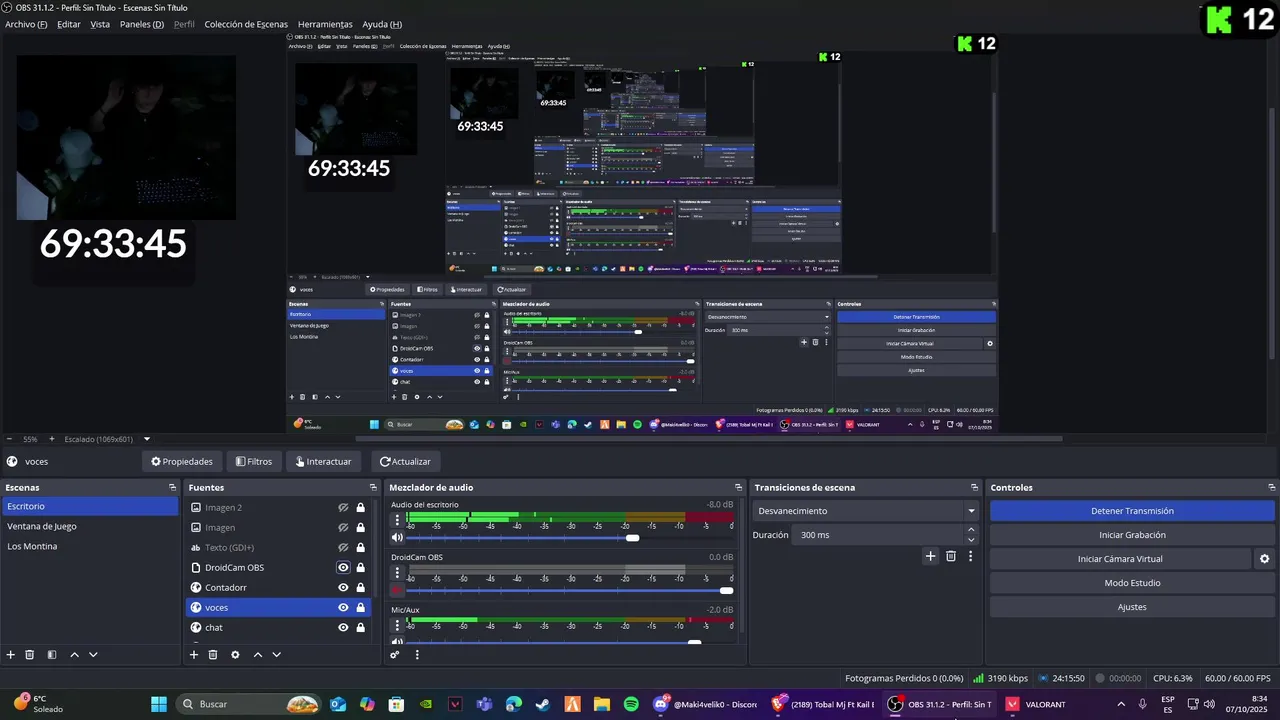
Task: Open Spotify from the taskbar
Action: coord(631,704)
